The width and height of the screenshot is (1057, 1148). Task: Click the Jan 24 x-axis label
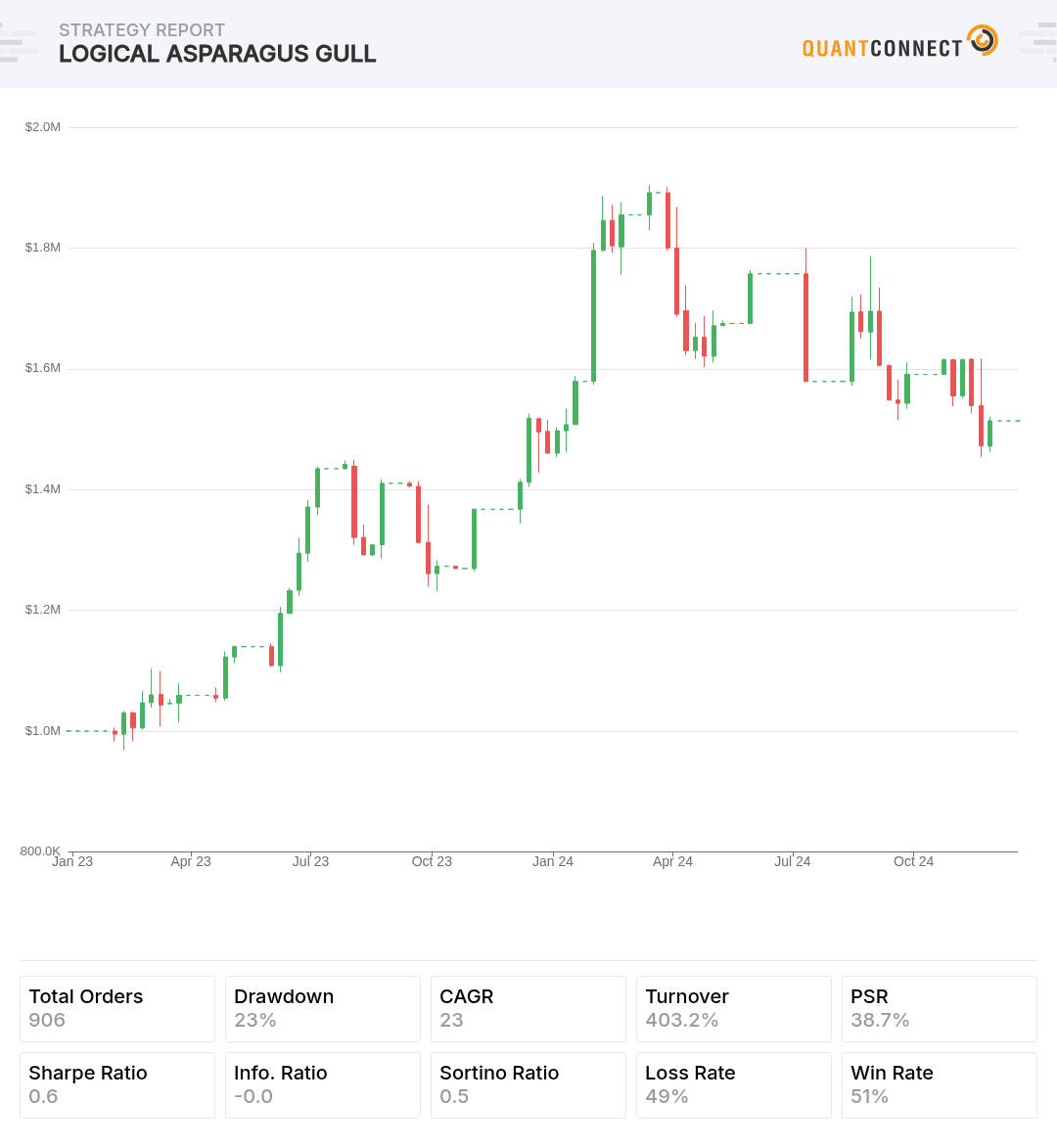[x=553, y=862]
